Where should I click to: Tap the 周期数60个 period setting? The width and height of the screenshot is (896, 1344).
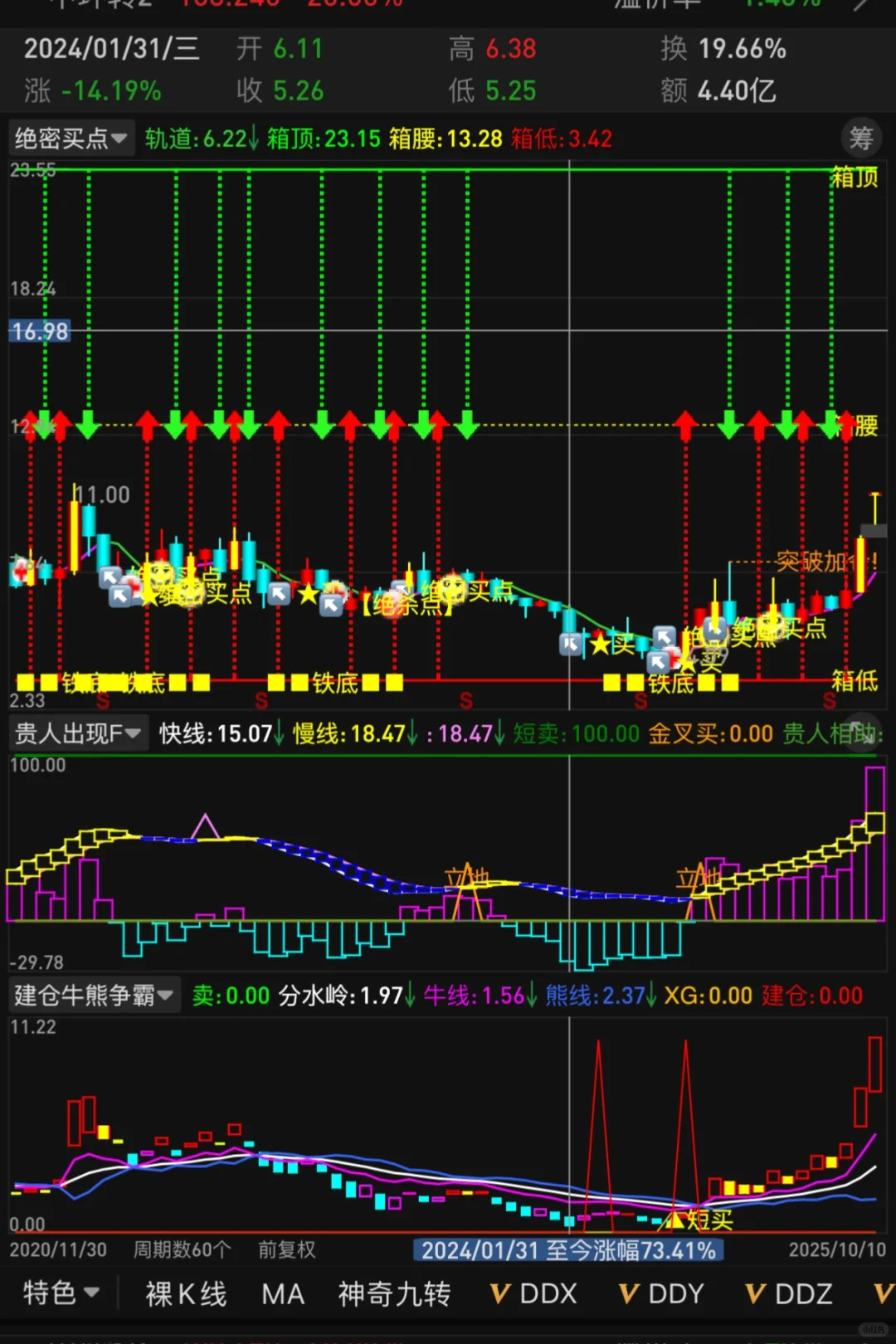pyautogui.click(x=182, y=1249)
